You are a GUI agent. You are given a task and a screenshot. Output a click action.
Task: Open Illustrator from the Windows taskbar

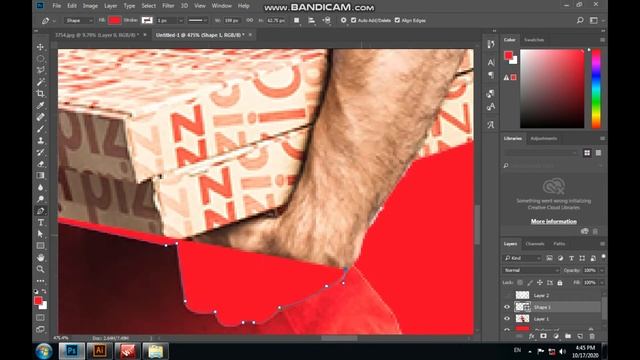[99, 351]
